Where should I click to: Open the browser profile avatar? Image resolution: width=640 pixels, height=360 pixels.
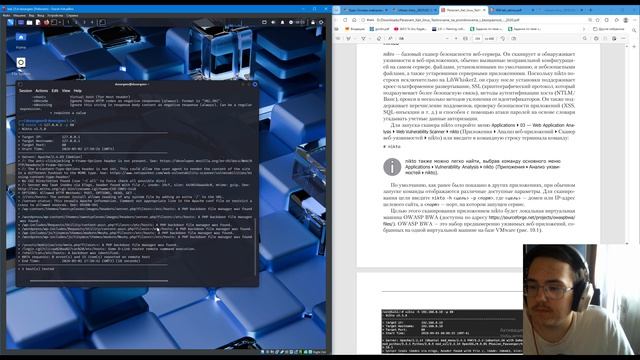pos(626,20)
